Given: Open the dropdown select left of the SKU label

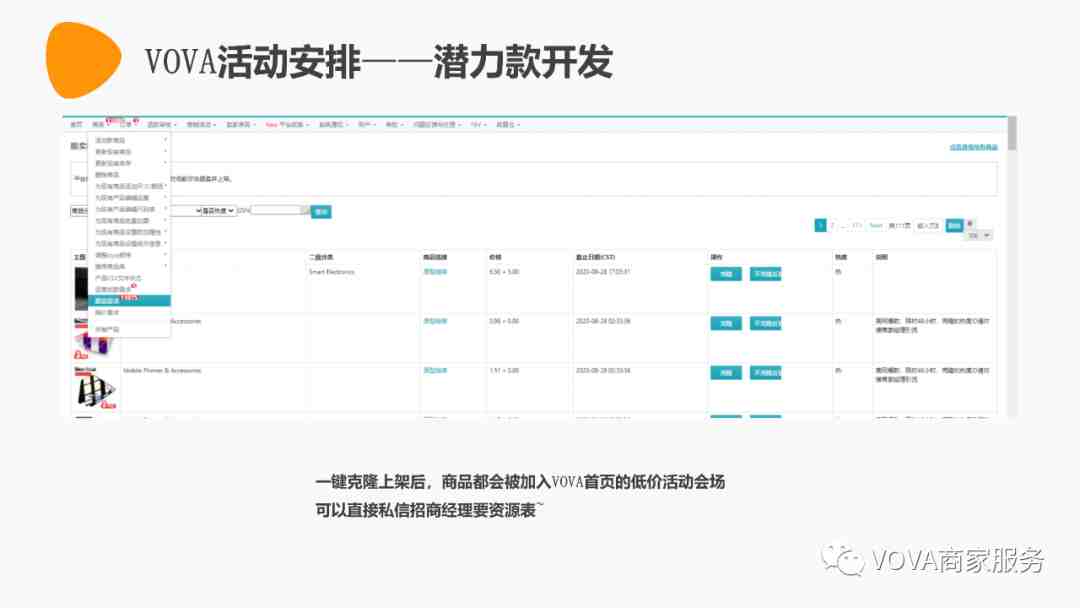Looking at the screenshot, I should 218,211.
